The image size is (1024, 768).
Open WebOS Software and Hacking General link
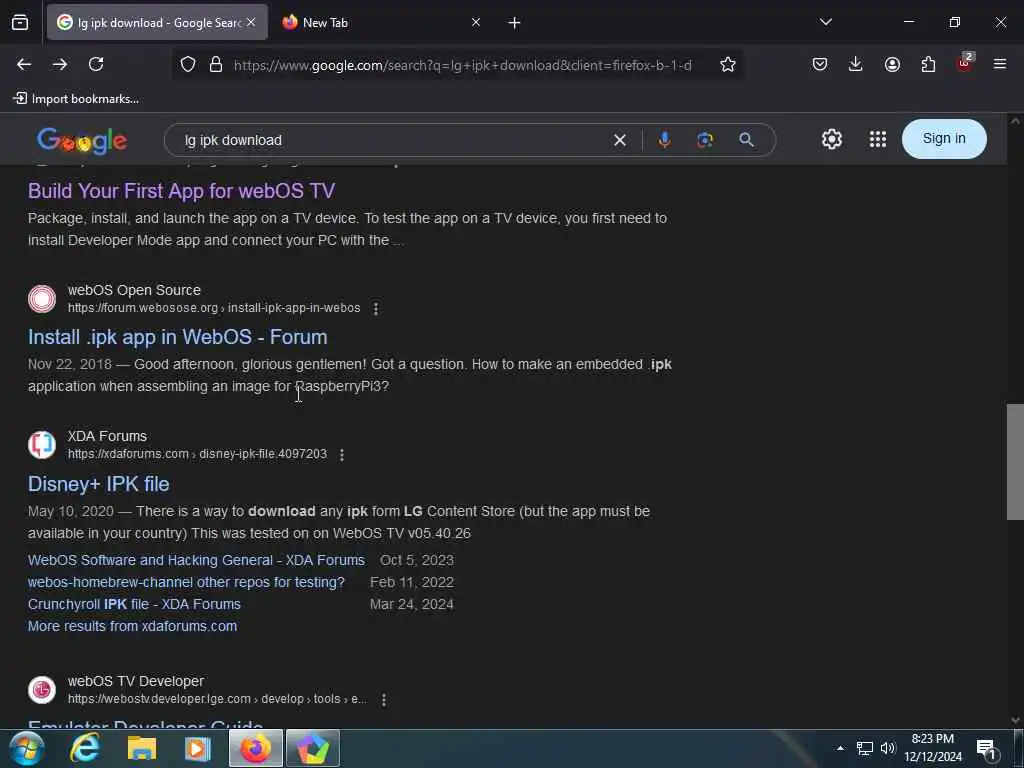pos(197,560)
